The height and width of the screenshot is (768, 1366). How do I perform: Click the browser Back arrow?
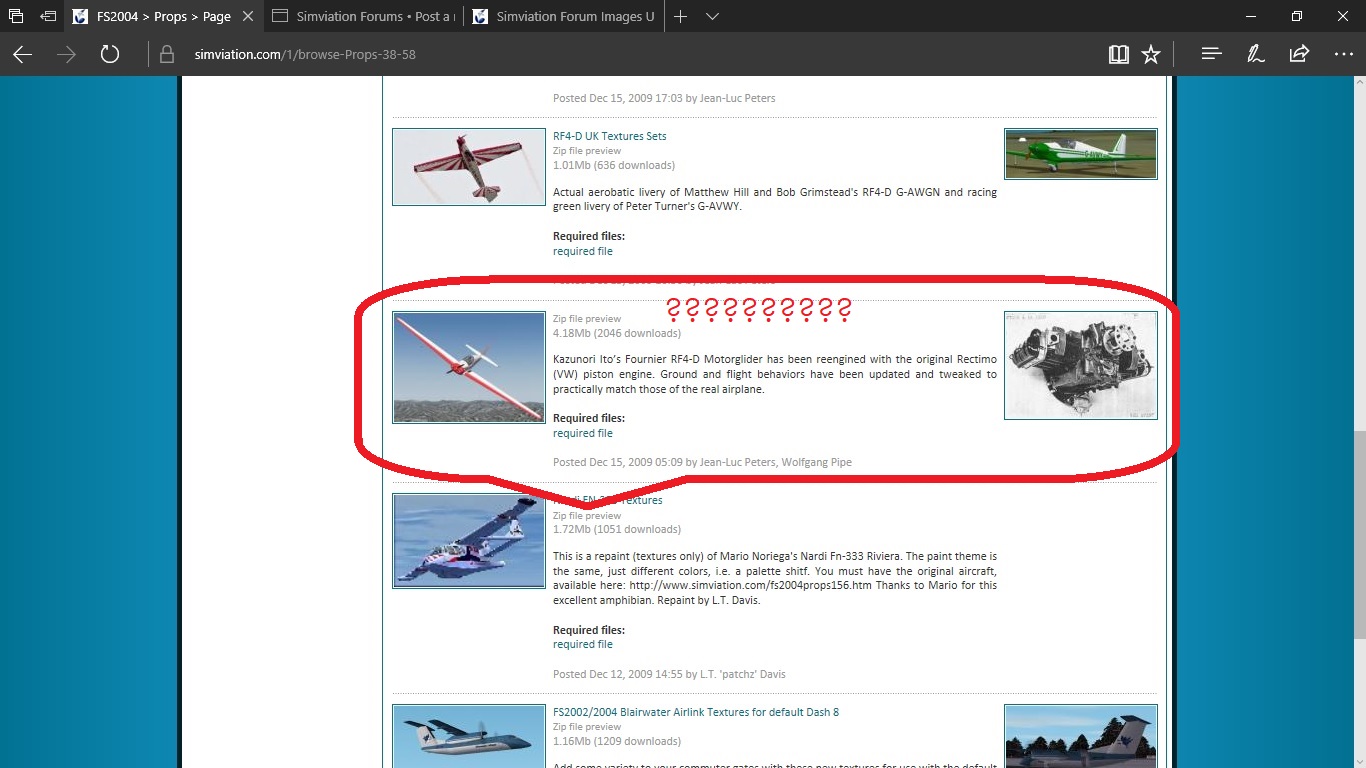(x=22, y=54)
